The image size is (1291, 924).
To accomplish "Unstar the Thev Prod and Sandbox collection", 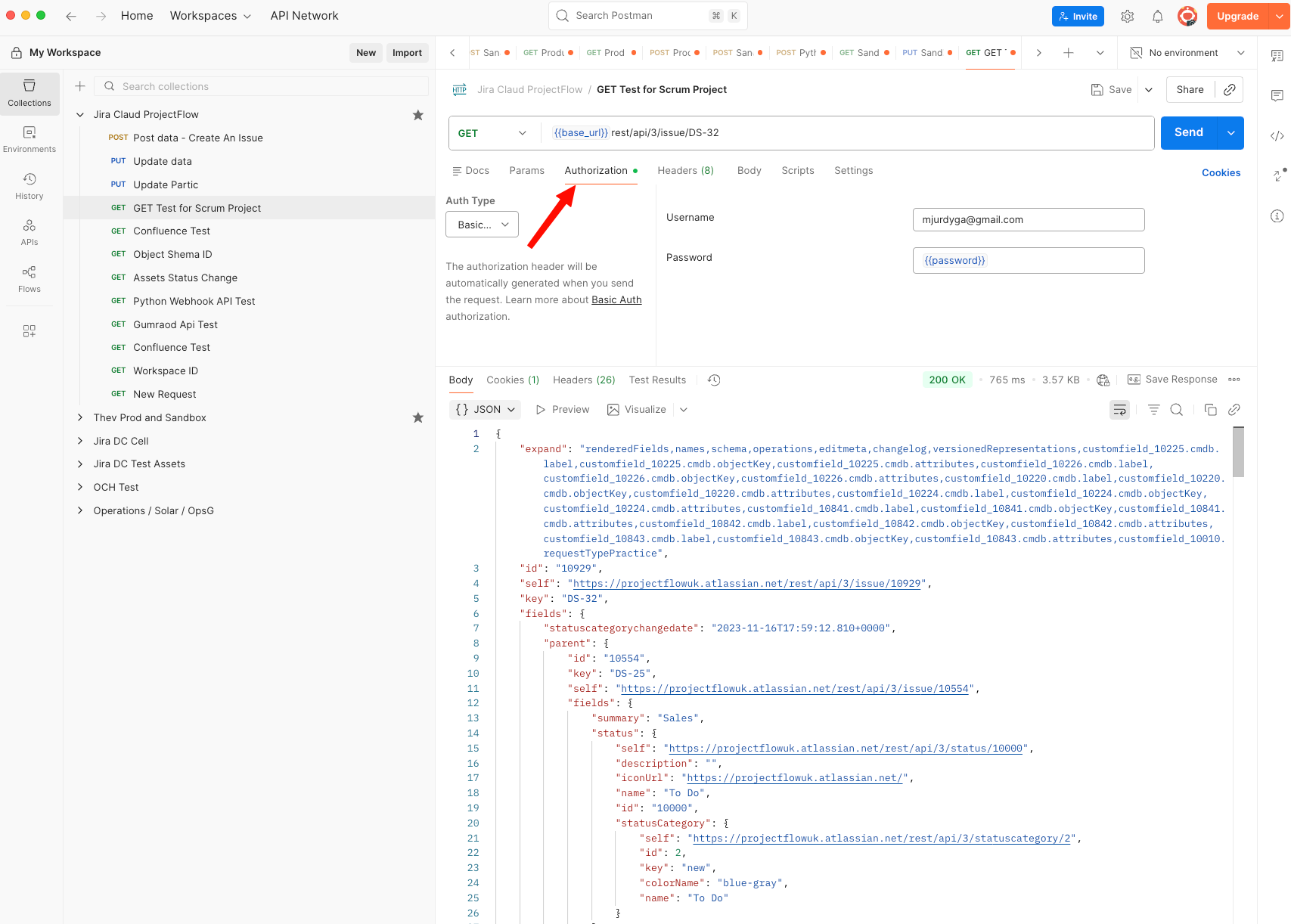I will point(417,418).
